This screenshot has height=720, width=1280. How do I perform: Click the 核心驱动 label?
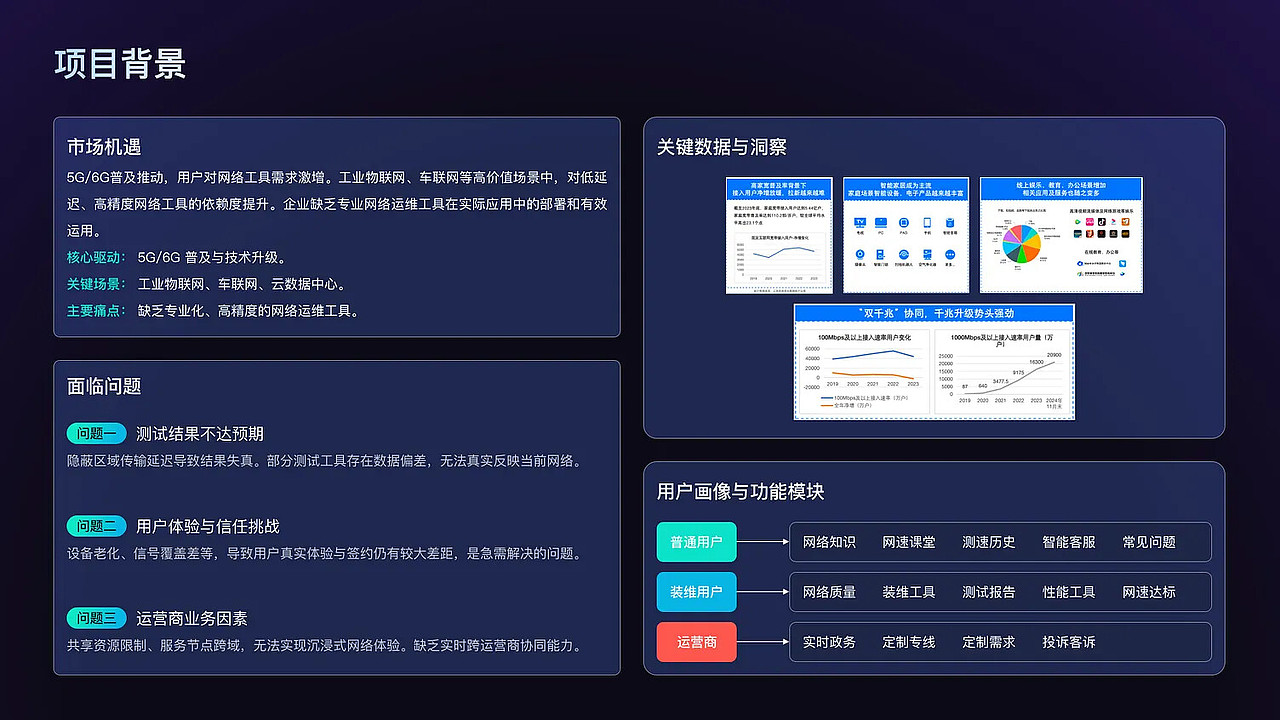click(x=97, y=257)
